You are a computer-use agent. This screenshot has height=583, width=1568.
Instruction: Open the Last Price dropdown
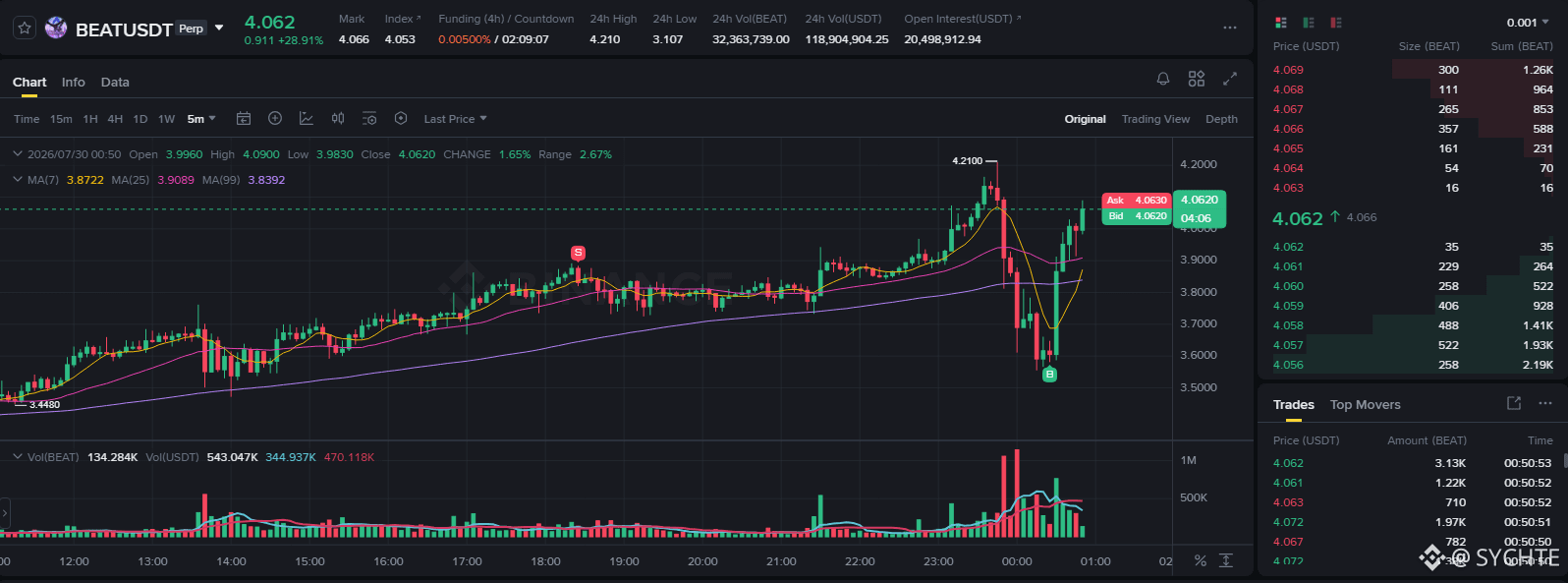[455, 119]
